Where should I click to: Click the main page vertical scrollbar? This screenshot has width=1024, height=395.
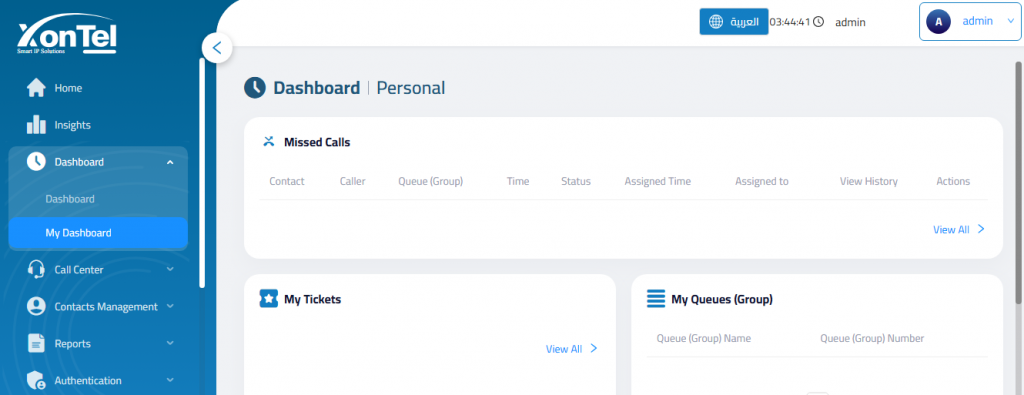pyautogui.click(x=1019, y=183)
